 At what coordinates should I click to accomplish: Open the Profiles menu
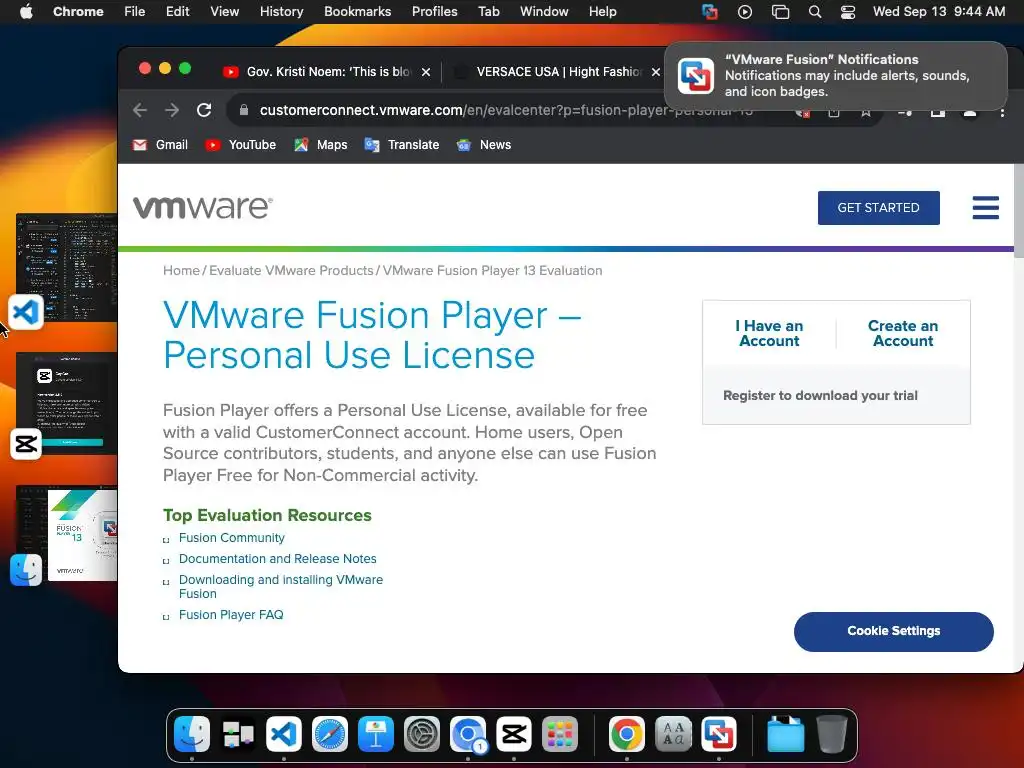[x=434, y=12]
